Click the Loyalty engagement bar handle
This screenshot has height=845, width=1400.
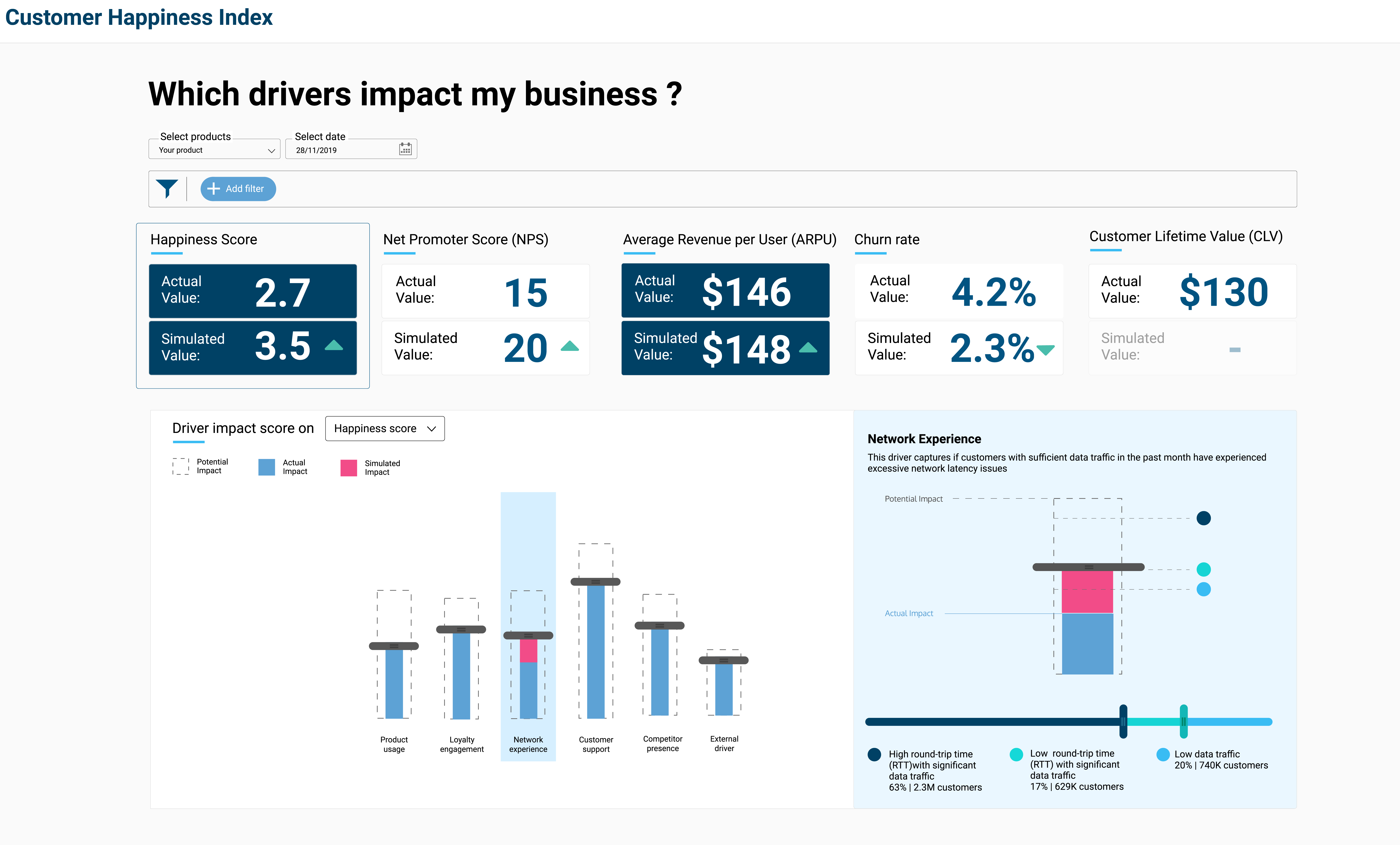click(461, 630)
